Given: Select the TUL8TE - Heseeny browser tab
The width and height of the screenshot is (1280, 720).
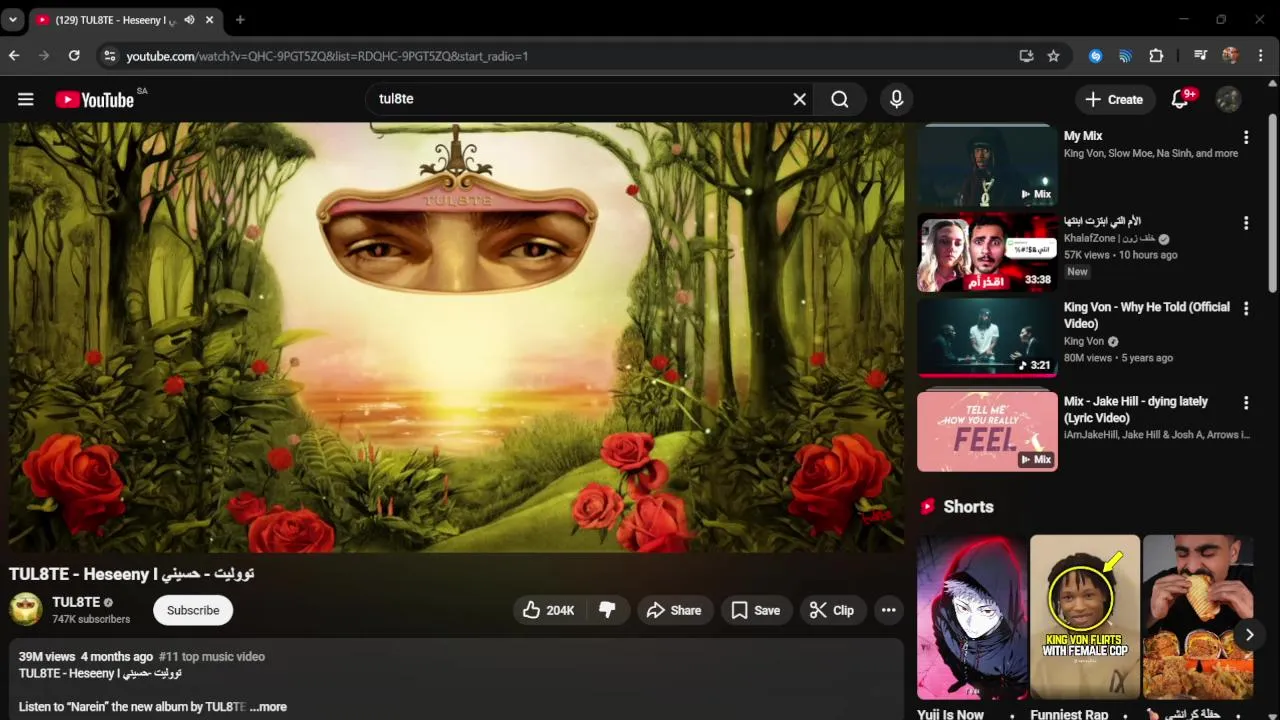Looking at the screenshot, I should [127, 20].
